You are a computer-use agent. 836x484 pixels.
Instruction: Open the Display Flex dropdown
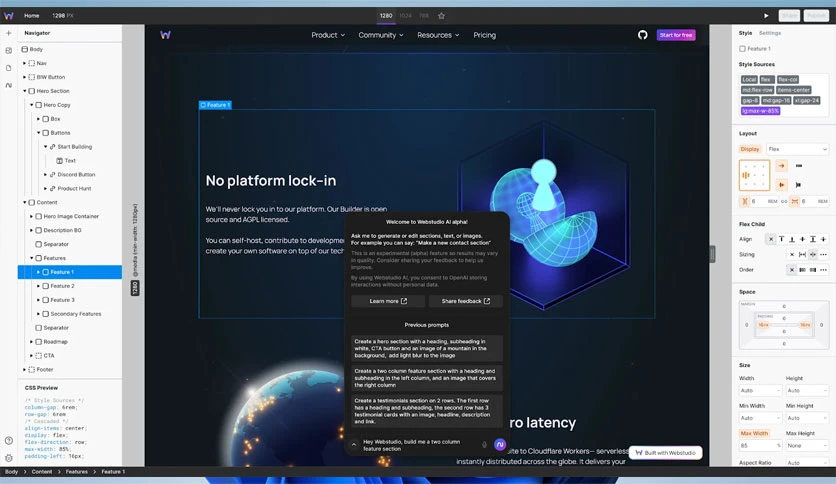point(797,149)
